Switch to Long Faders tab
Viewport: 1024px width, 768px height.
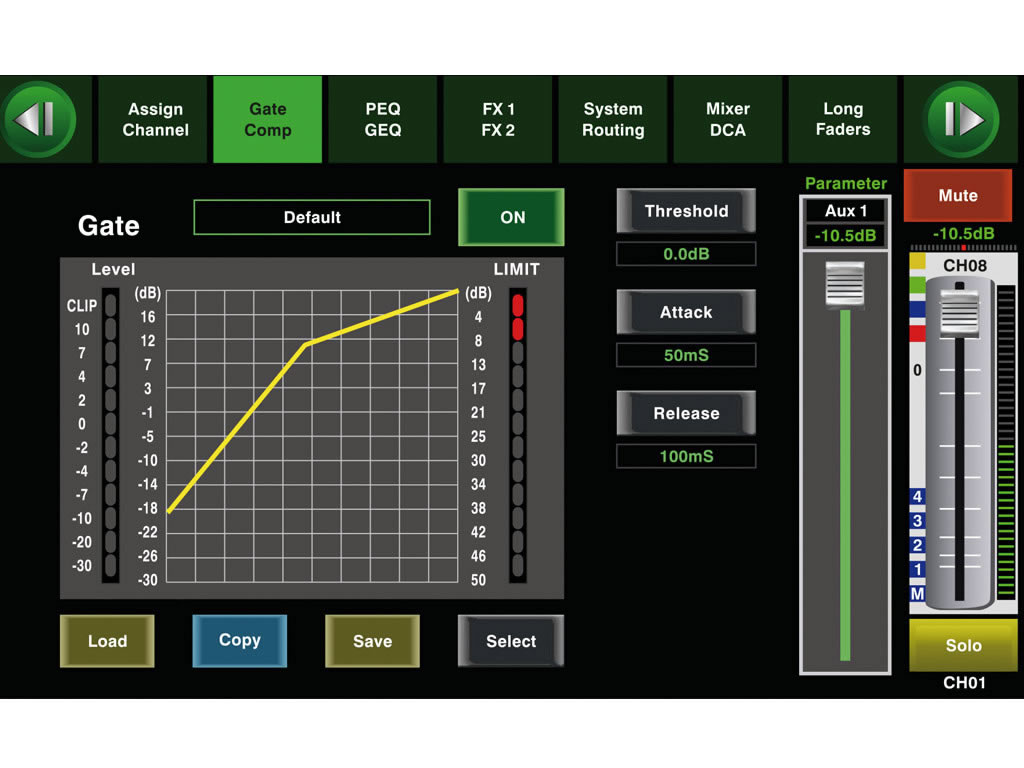(x=843, y=120)
